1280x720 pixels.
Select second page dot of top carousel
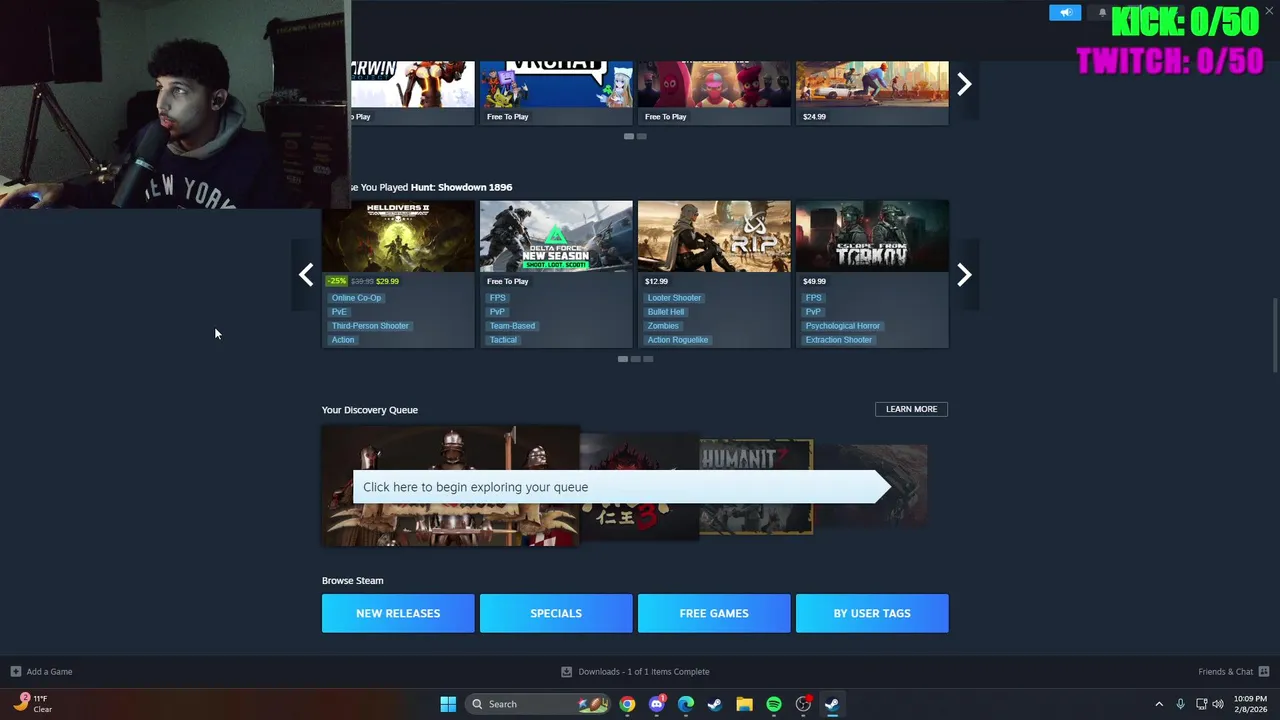coord(642,136)
